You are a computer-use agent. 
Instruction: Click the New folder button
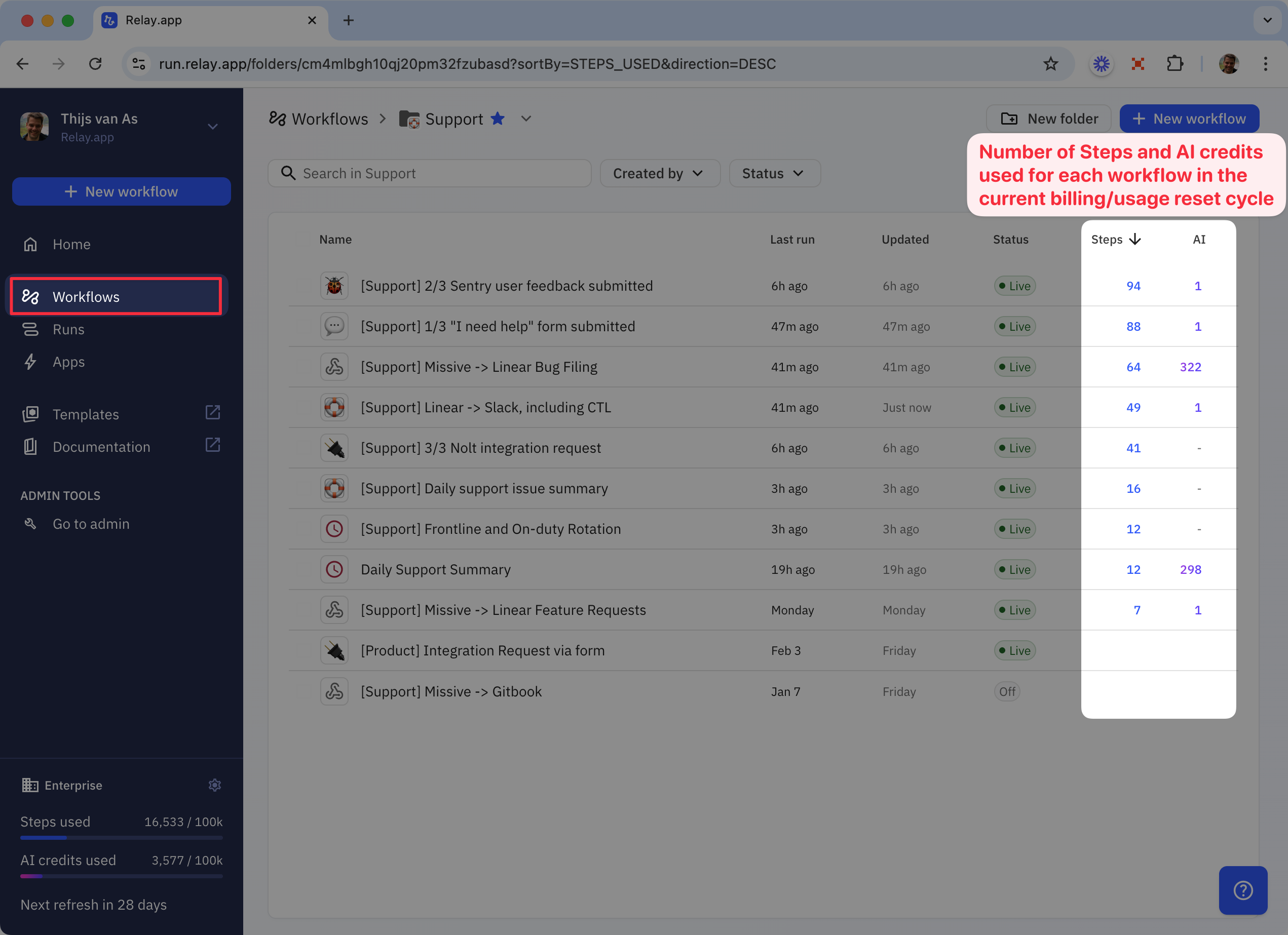pos(1048,119)
